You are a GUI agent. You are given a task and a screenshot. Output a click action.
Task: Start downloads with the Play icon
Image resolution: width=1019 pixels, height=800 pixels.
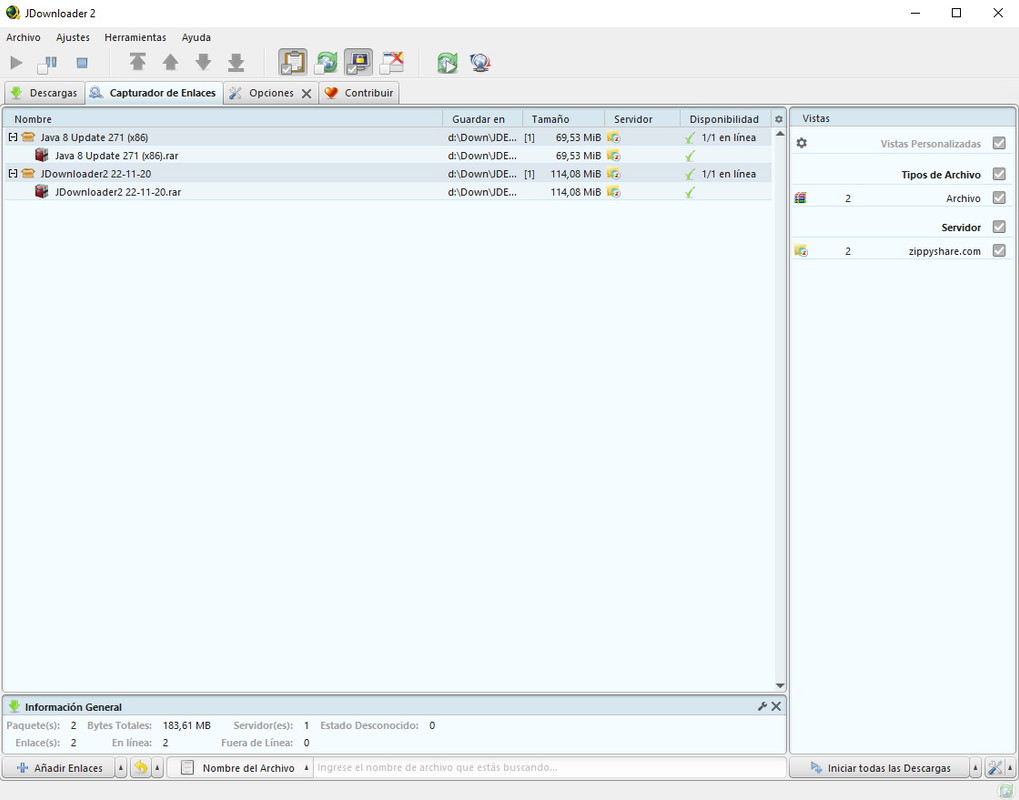tap(16, 63)
